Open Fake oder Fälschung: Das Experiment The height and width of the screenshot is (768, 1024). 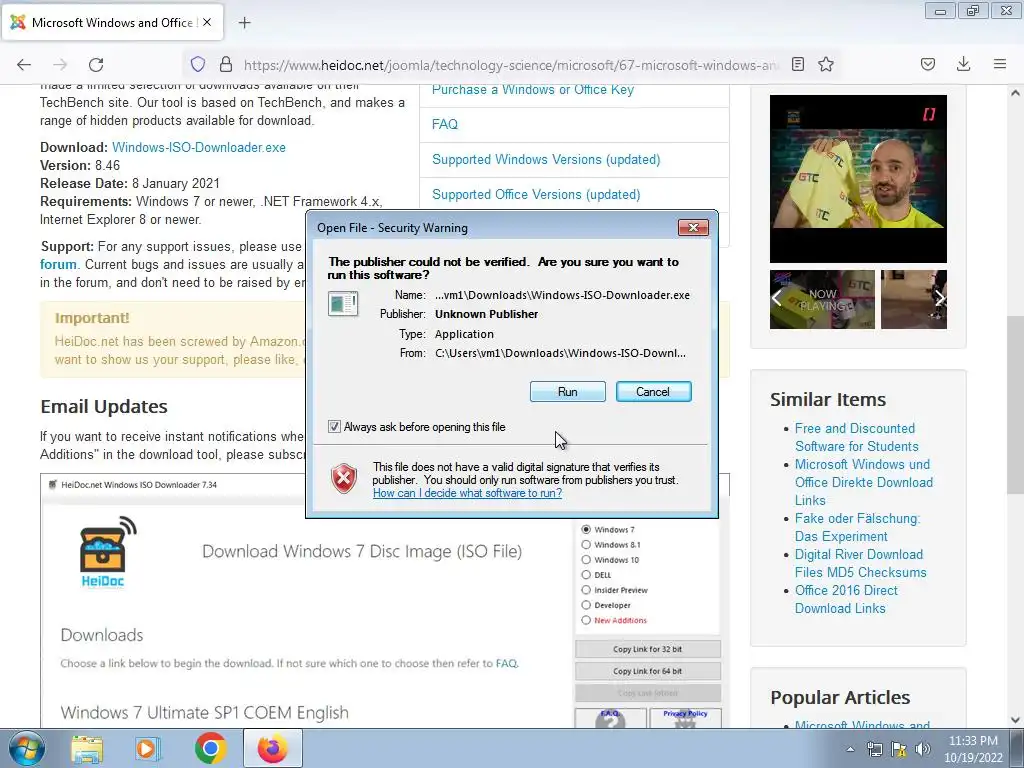[x=857, y=528]
